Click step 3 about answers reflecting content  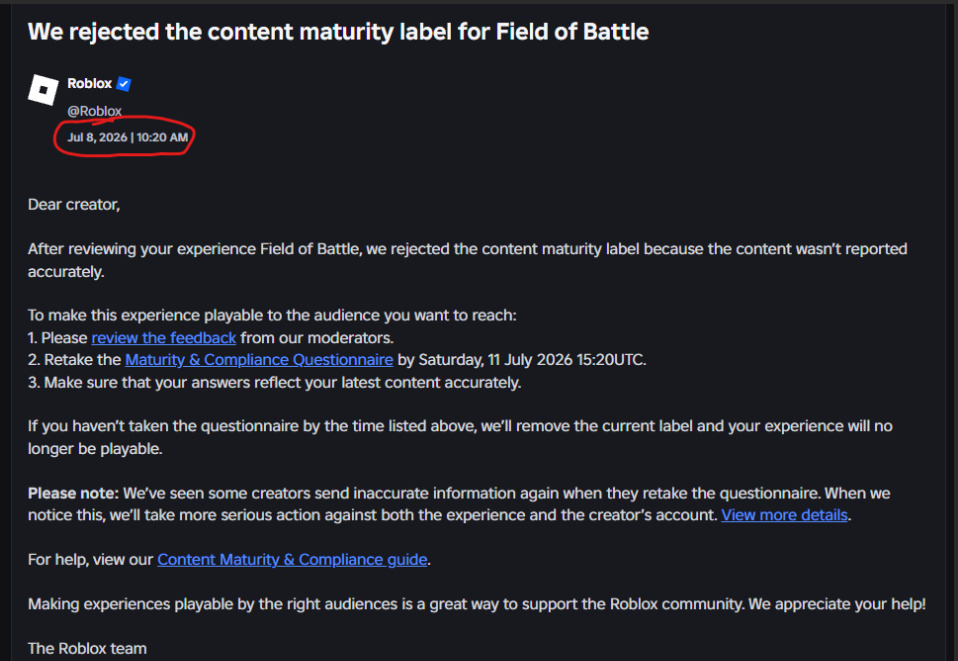274,383
